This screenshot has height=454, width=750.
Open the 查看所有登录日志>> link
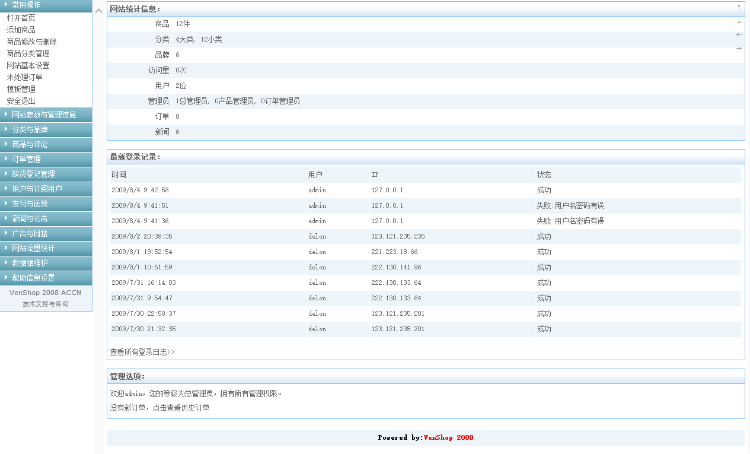[x=142, y=352]
